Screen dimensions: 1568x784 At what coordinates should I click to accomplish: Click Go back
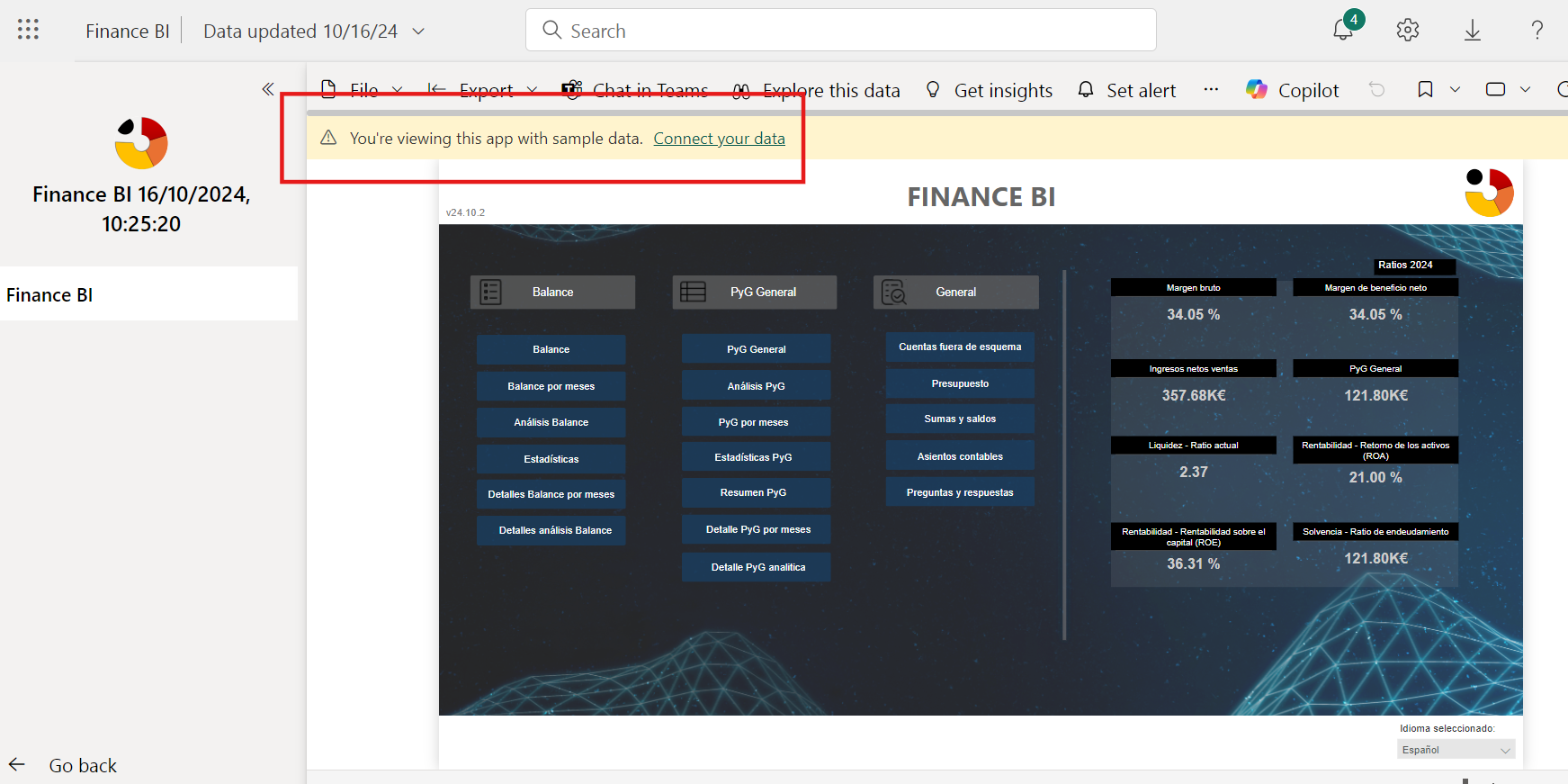point(83,765)
